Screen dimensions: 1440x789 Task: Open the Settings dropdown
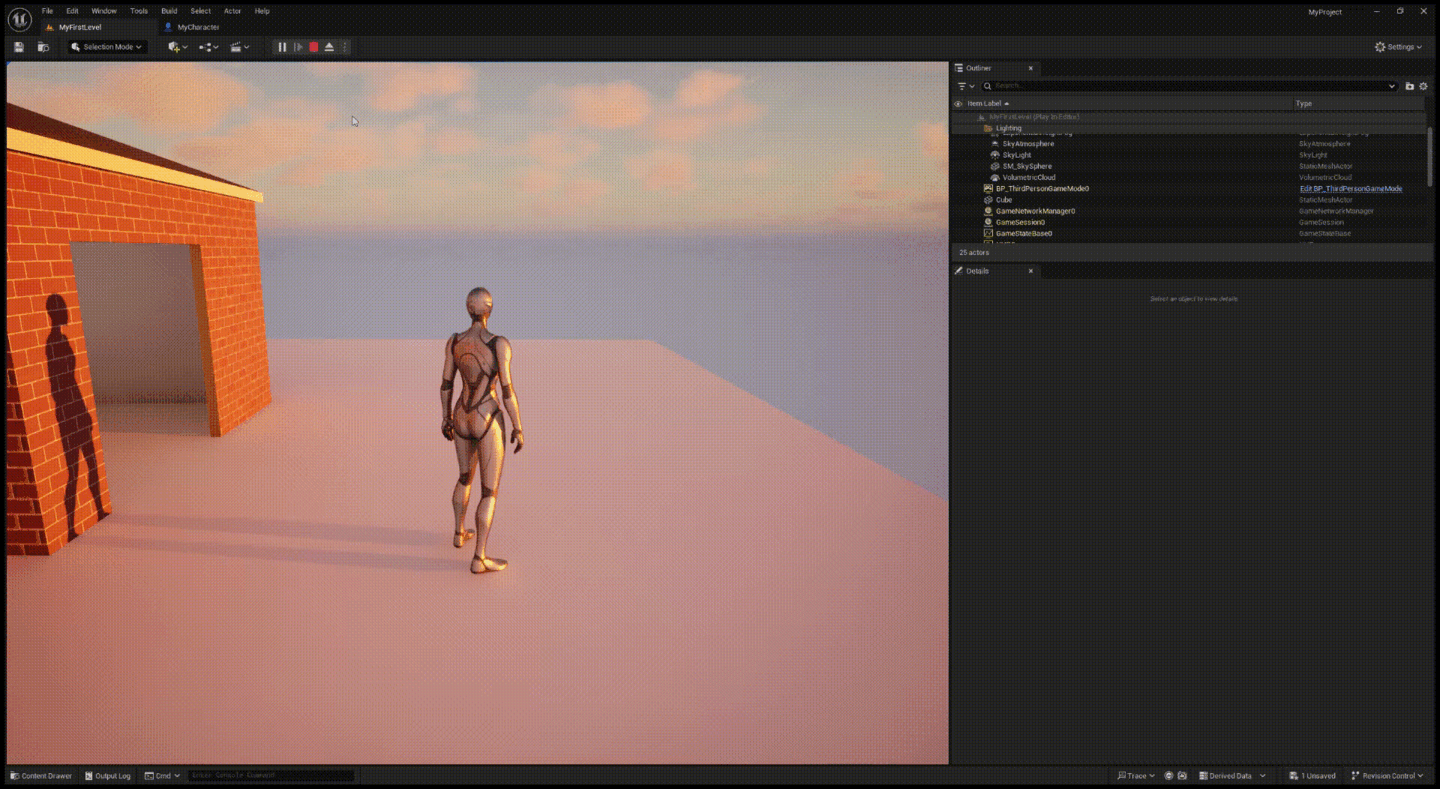pyautogui.click(x=1399, y=47)
